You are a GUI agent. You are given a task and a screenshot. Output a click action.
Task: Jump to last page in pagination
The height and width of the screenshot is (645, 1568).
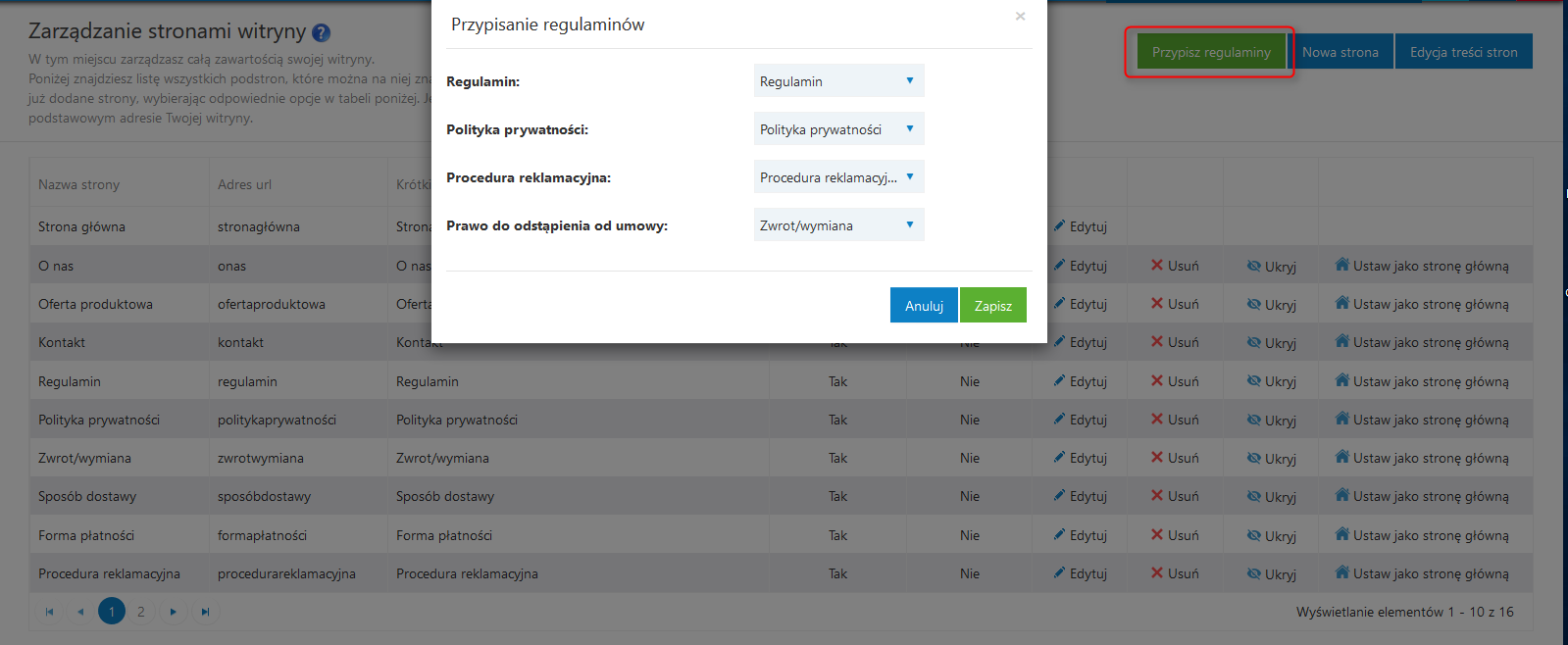click(205, 612)
